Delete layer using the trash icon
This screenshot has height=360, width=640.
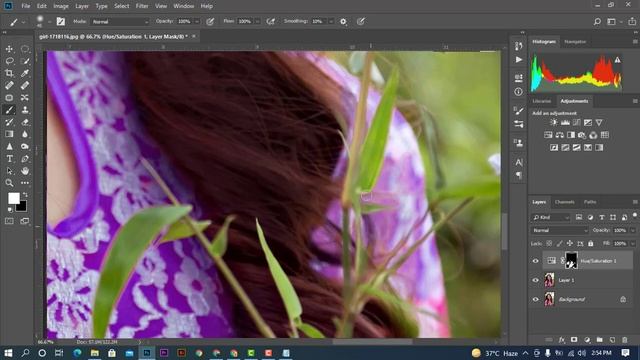point(624,340)
